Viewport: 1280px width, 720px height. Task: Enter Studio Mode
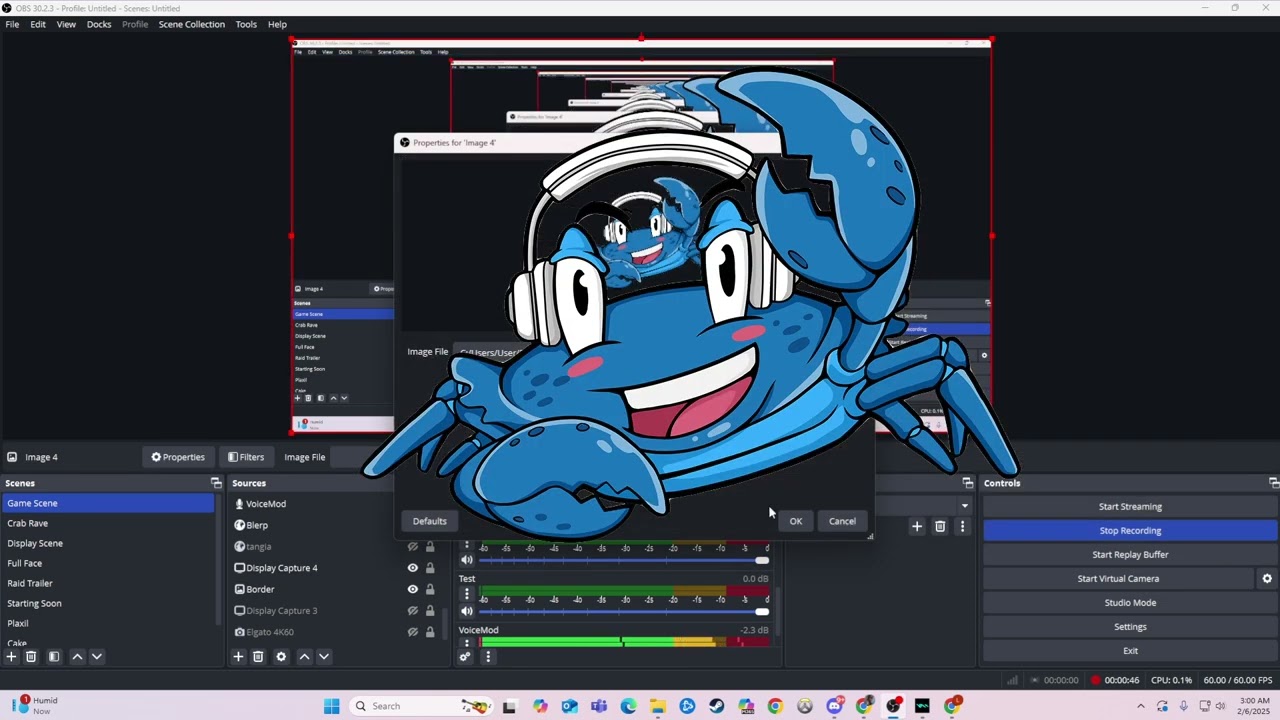pyautogui.click(x=1130, y=603)
